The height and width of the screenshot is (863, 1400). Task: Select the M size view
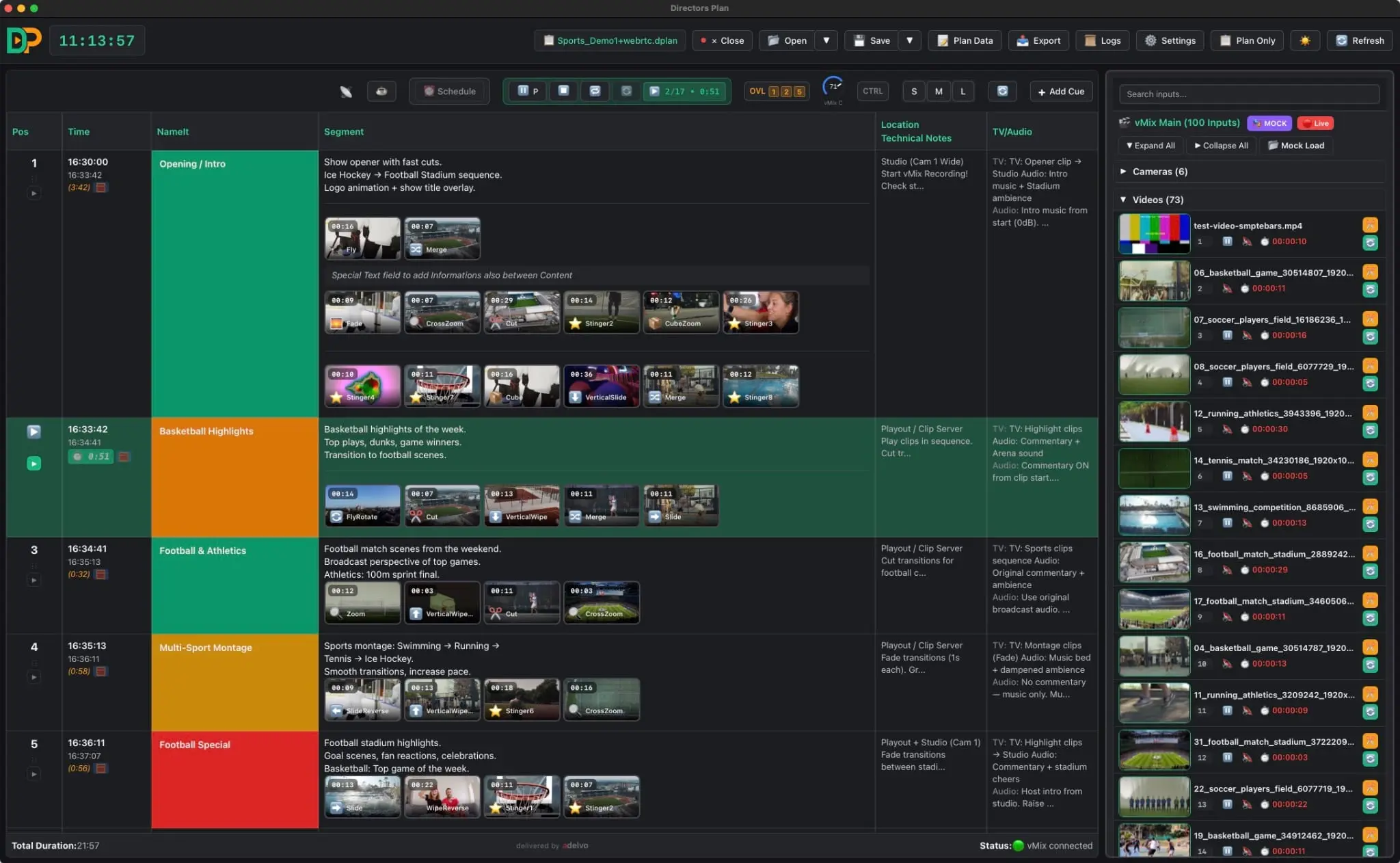click(x=939, y=91)
